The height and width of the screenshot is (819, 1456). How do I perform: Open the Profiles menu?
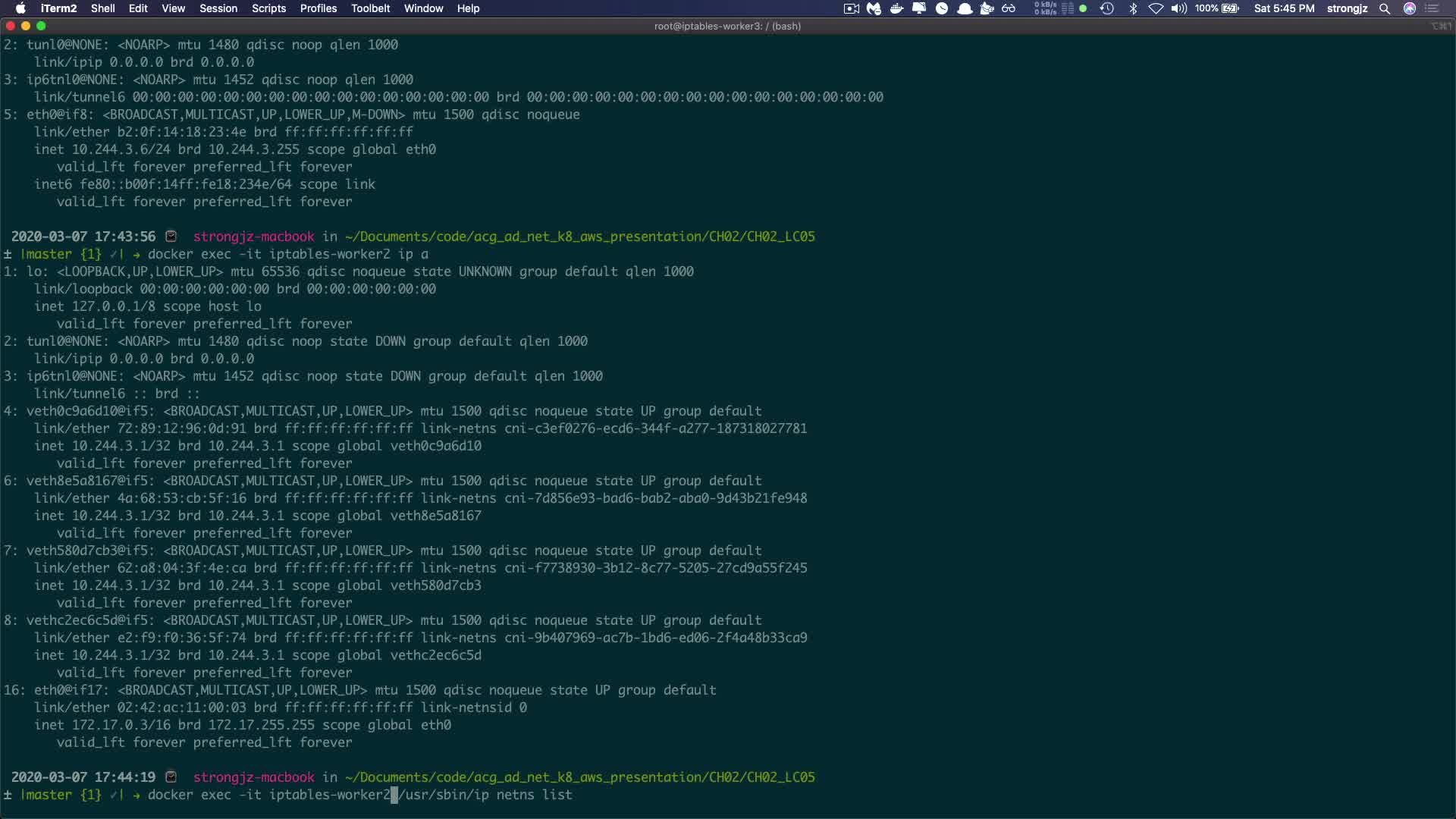tap(318, 8)
